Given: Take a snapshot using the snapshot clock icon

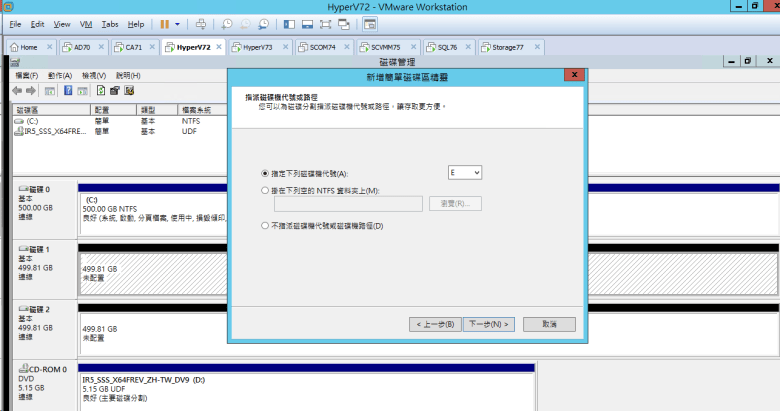Looking at the screenshot, I should click(x=228, y=23).
